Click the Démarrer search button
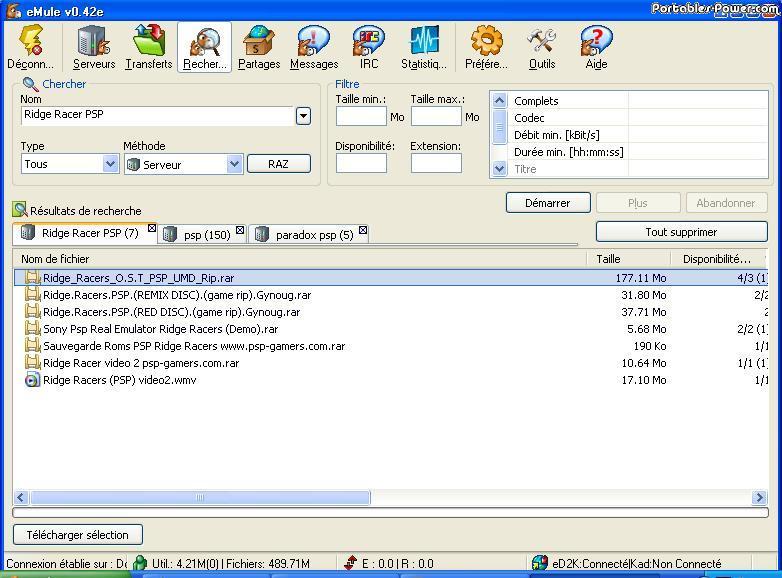The image size is (782, 578). pos(548,203)
